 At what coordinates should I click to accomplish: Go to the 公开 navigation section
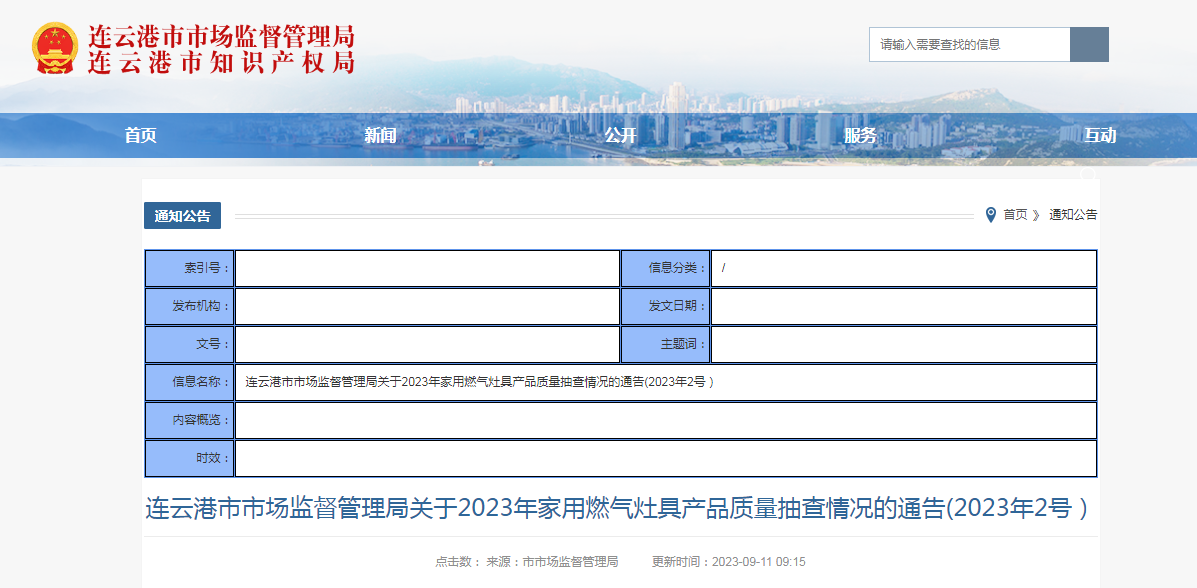(620, 136)
